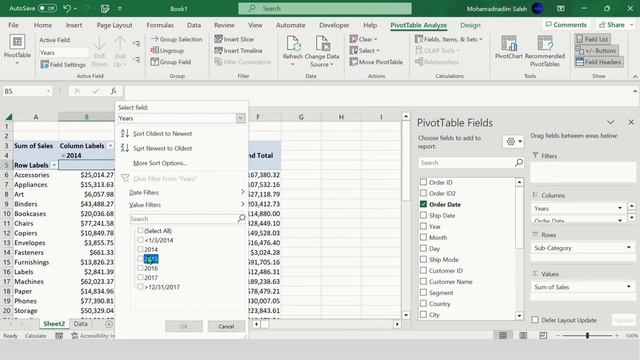Click the filter list search box
The height and width of the screenshot is (360, 640).
(183, 219)
